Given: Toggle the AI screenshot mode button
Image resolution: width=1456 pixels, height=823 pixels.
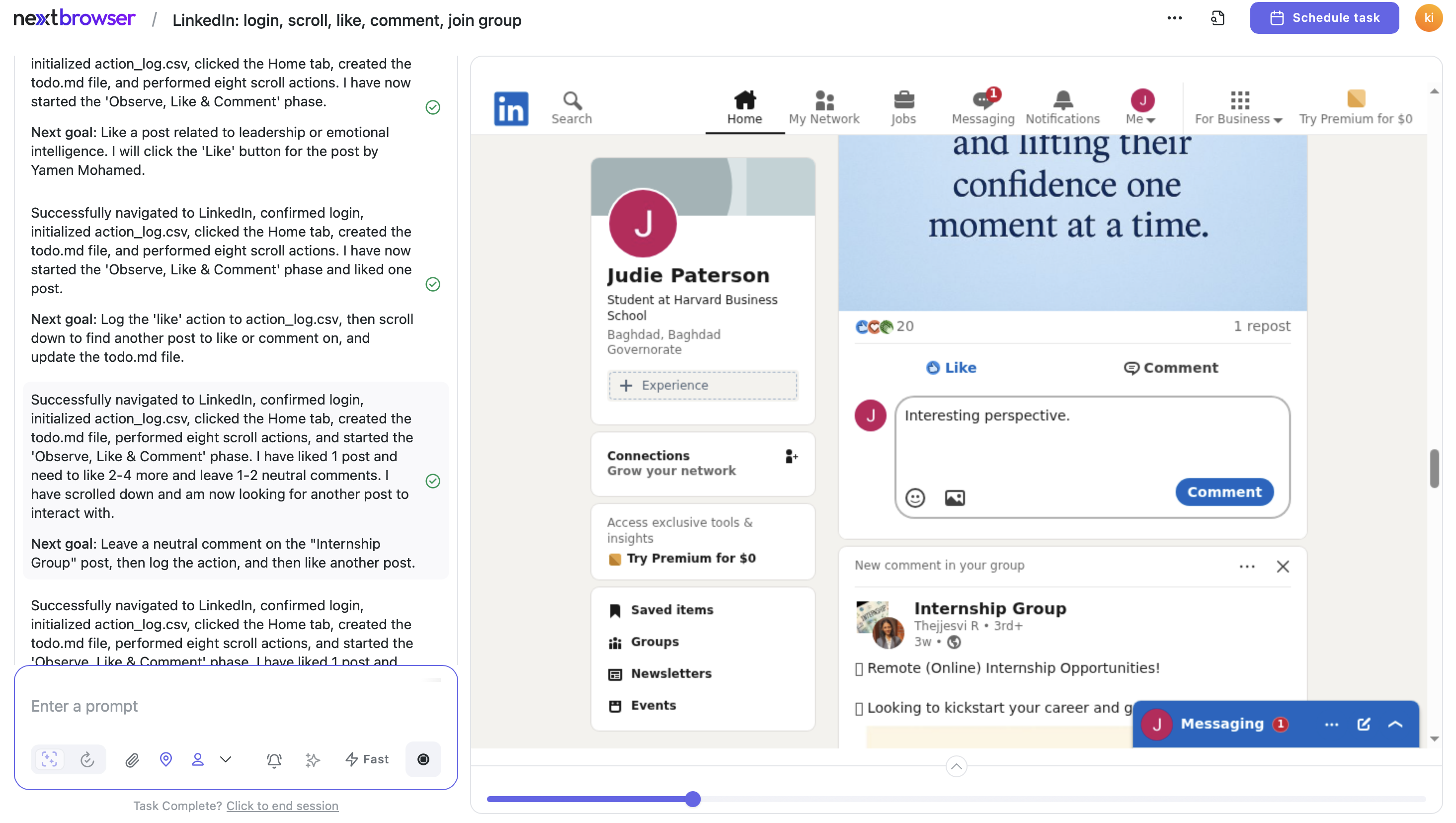Looking at the screenshot, I should click(49, 759).
